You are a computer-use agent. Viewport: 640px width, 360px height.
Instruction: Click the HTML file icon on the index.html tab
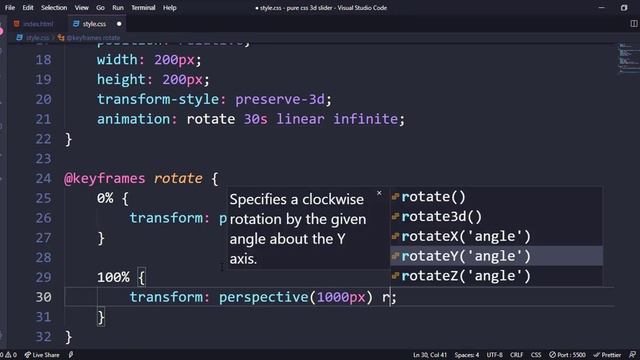coord(16,24)
